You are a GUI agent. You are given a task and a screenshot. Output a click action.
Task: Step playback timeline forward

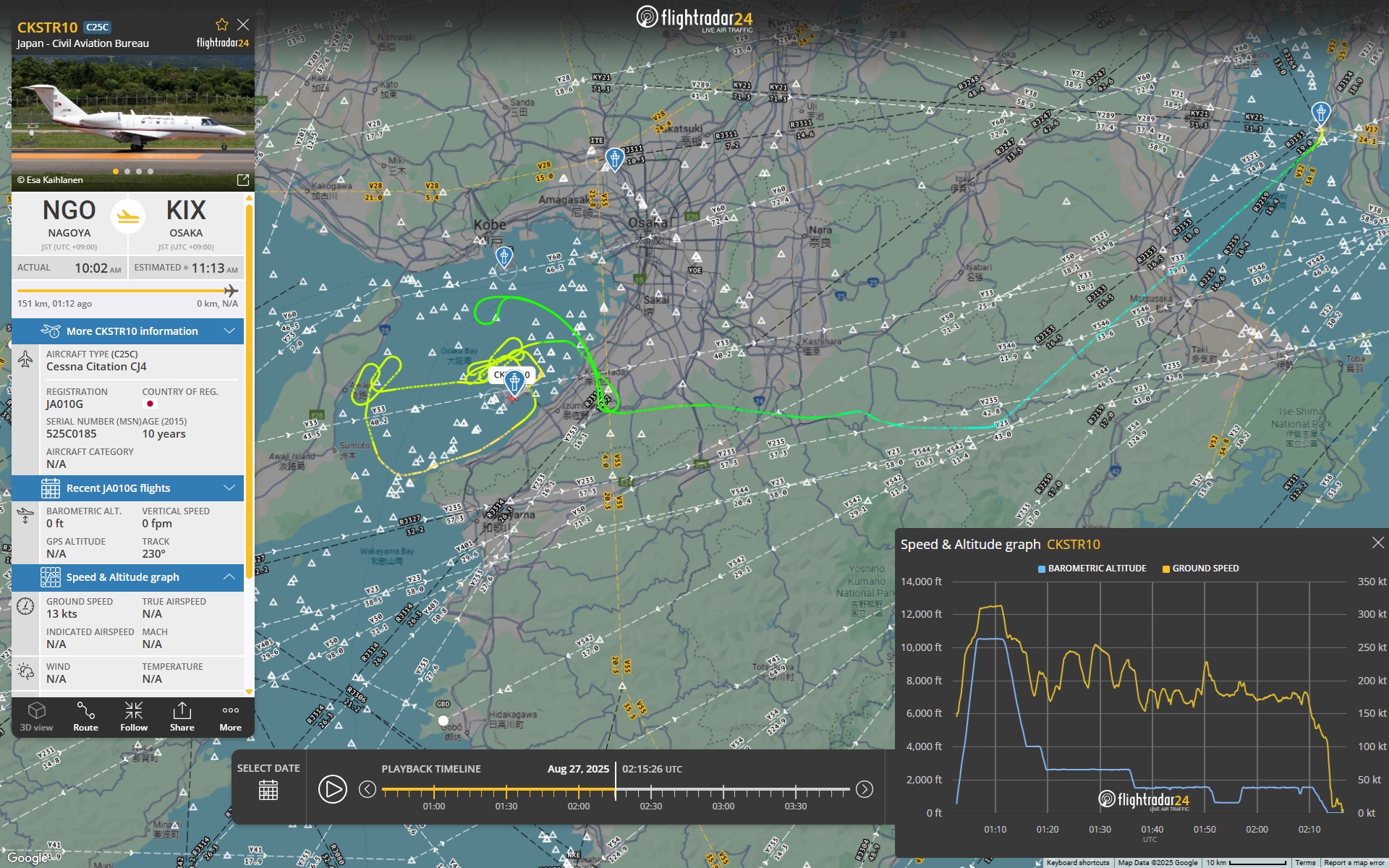coord(865,789)
